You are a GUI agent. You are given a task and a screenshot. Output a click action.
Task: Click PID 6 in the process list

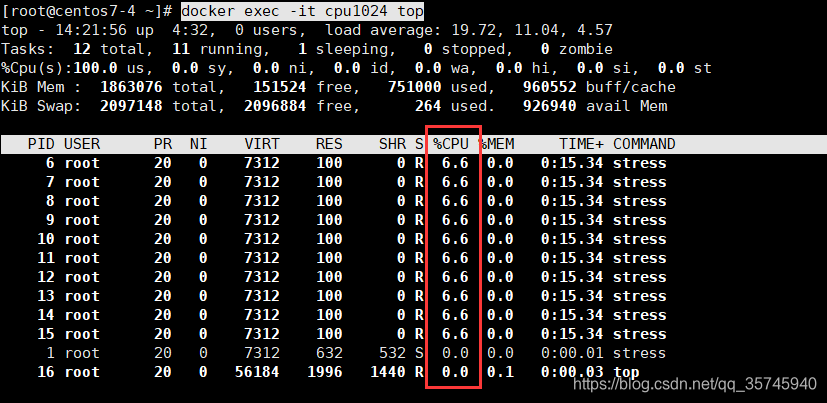50,163
